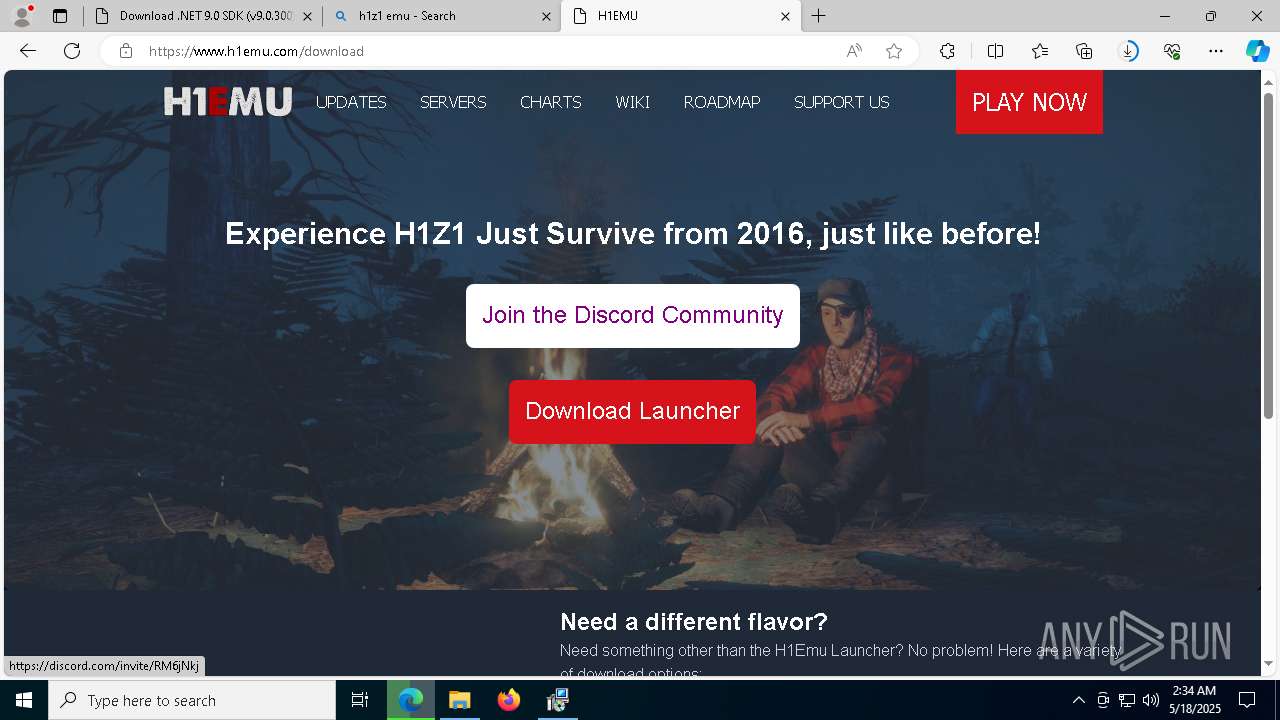Open the Favorites list
The height and width of the screenshot is (720, 1280).
click(x=1040, y=51)
